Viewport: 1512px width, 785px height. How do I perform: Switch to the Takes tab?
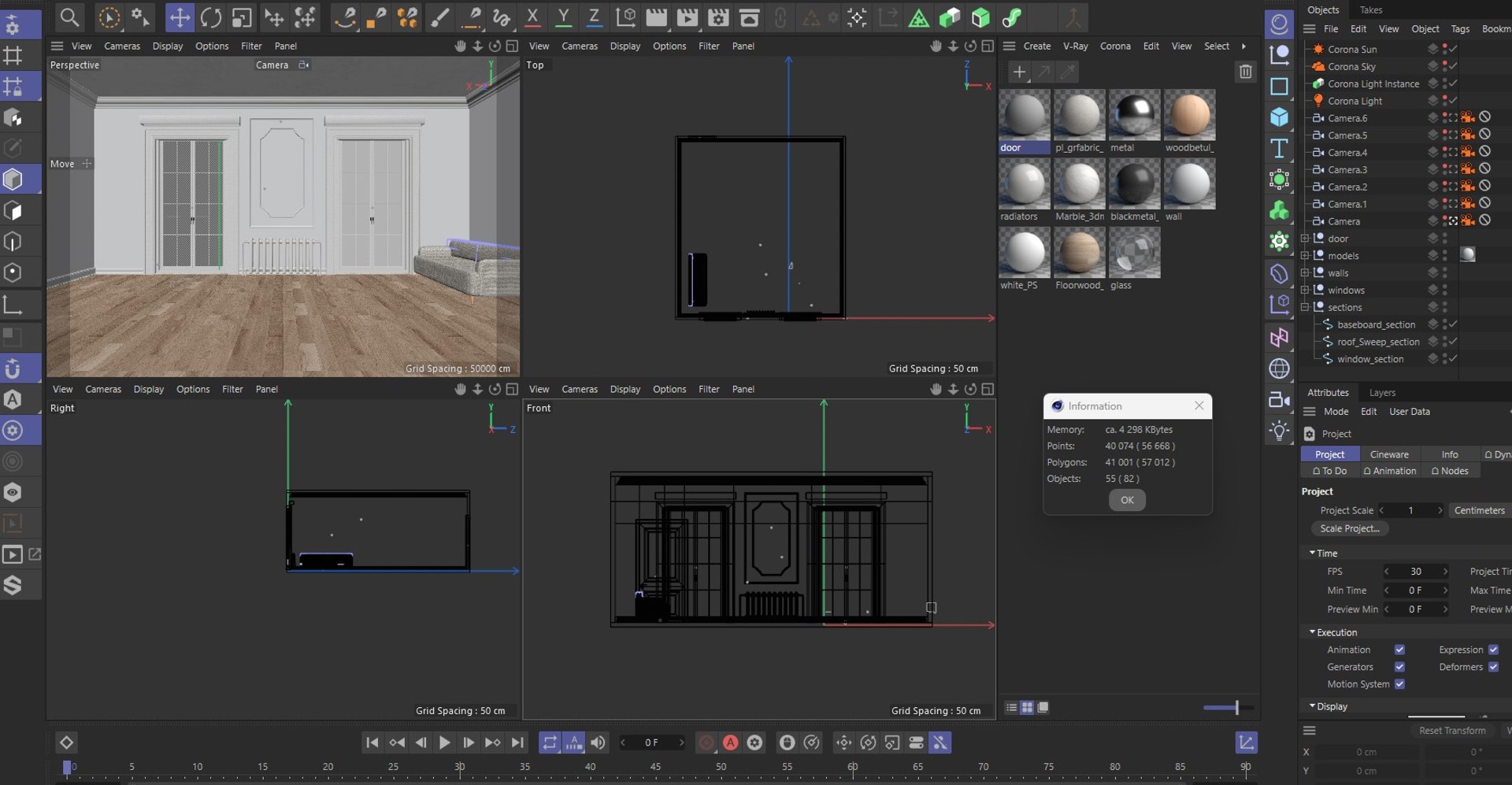[1370, 10]
